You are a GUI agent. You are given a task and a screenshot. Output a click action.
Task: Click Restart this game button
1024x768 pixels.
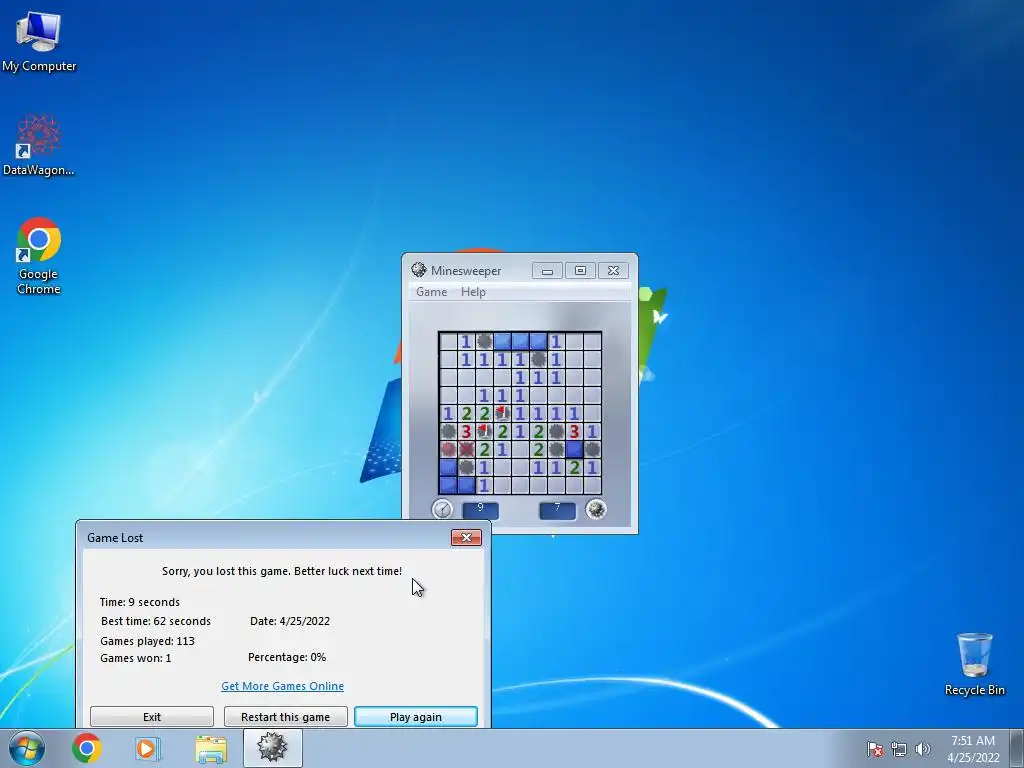[x=285, y=716]
